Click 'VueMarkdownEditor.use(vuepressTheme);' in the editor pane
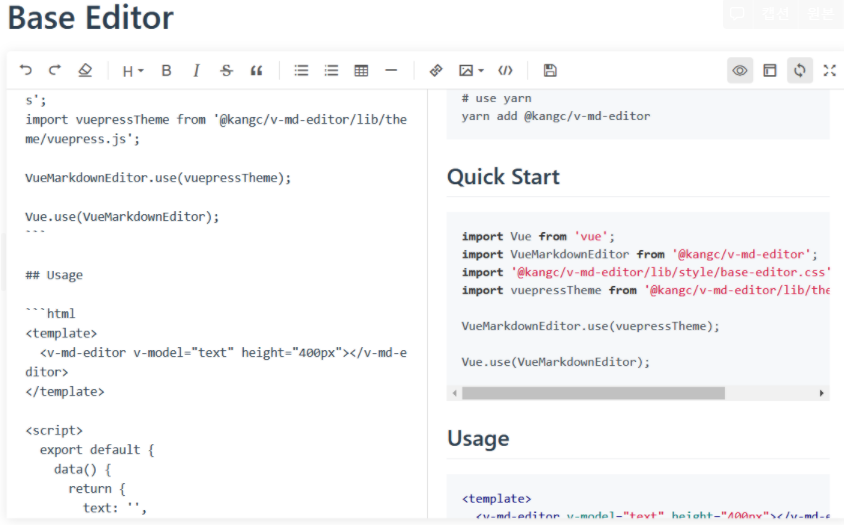 coord(158,178)
